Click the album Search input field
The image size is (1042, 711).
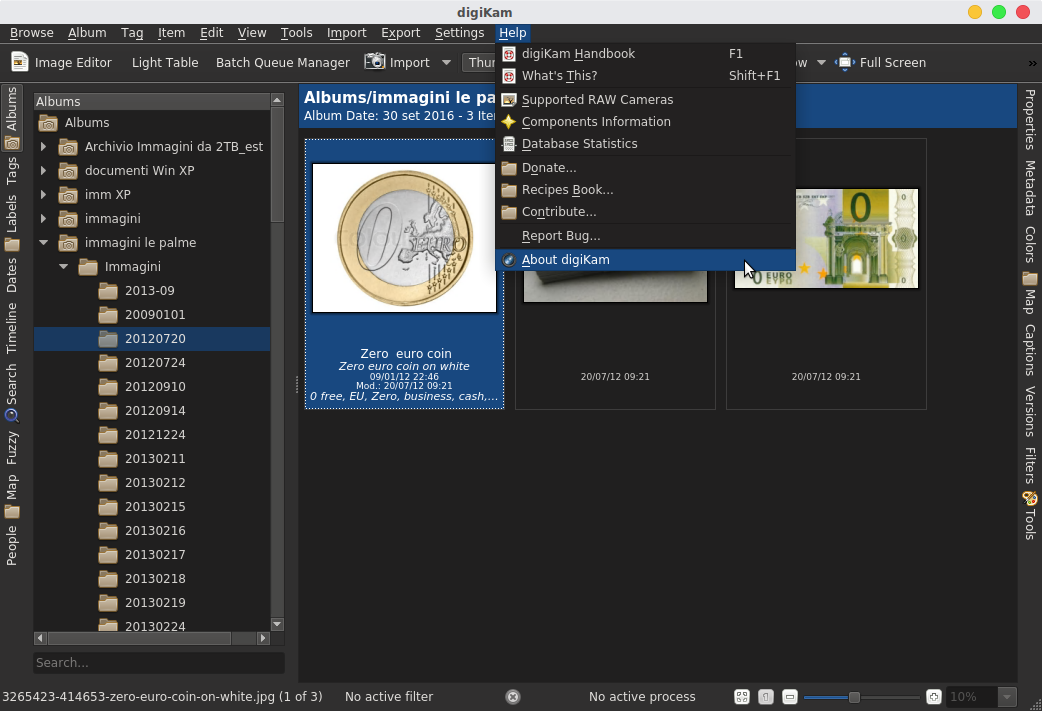158,662
